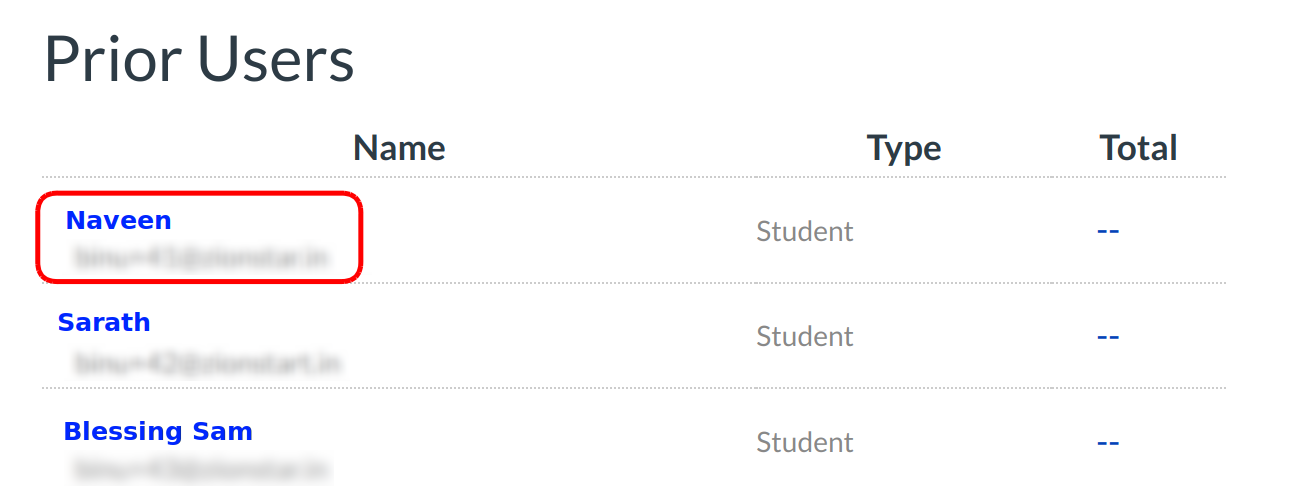Click the Type column header
Screen dimensions: 1296x492
903,149
